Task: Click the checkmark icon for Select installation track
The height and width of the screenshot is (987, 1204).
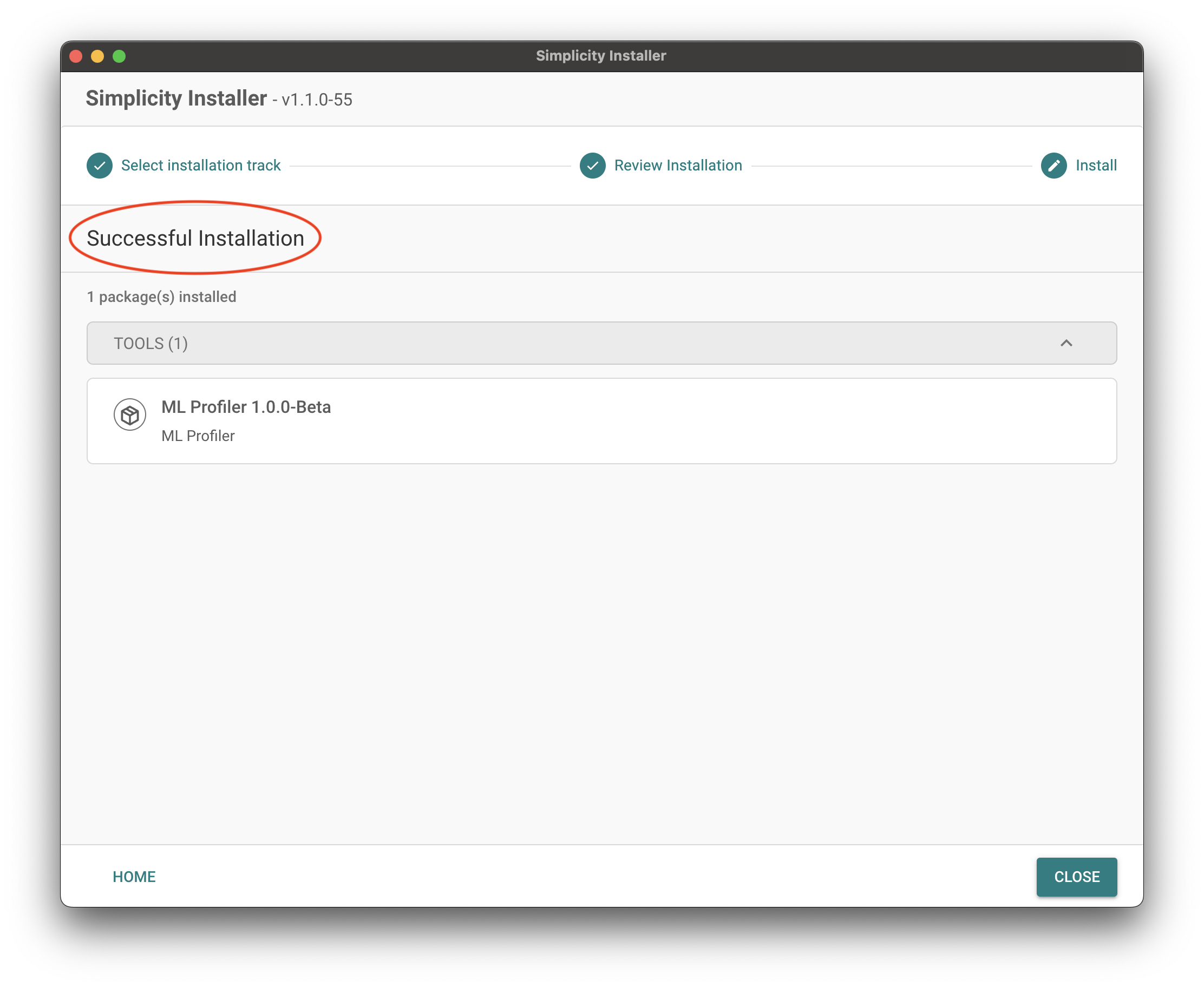Action: 100,165
